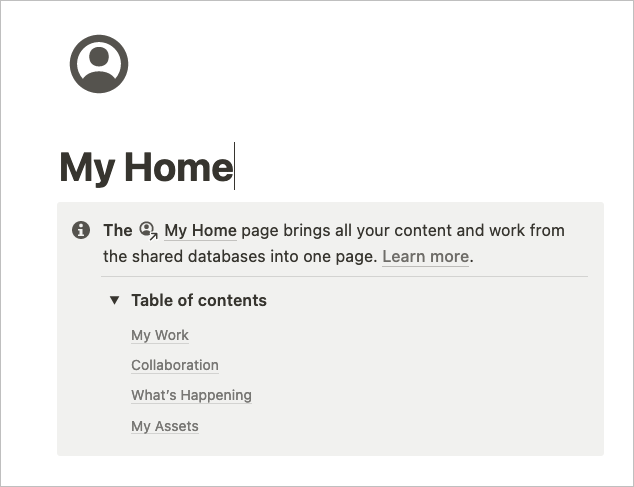Jump to the My Work section
This screenshot has height=487, width=634.
(160, 335)
